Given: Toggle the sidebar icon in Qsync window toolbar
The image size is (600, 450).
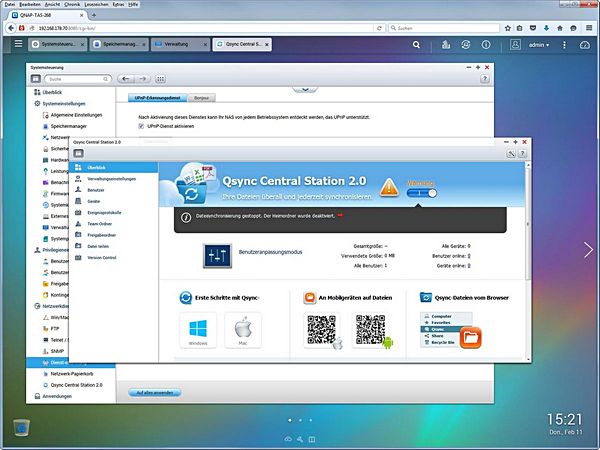Looking at the screenshot, I should 78,153.
